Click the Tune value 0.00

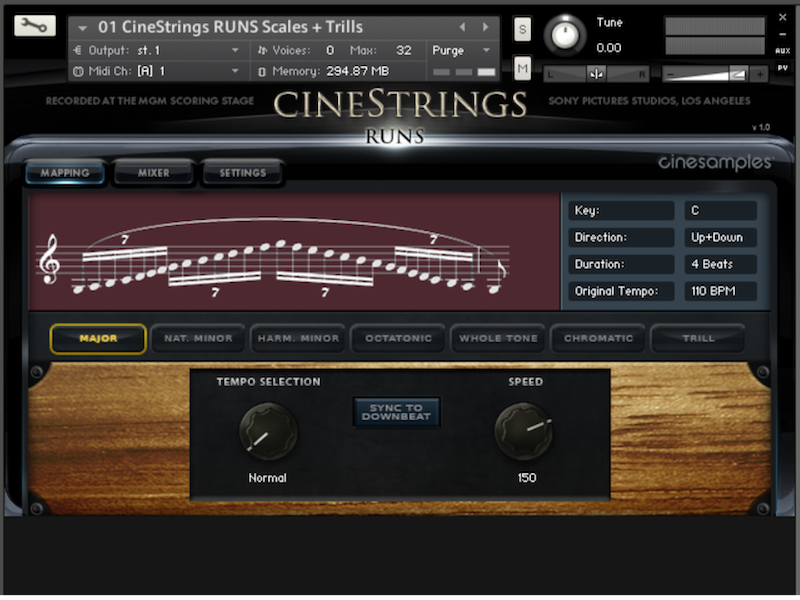click(x=609, y=48)
